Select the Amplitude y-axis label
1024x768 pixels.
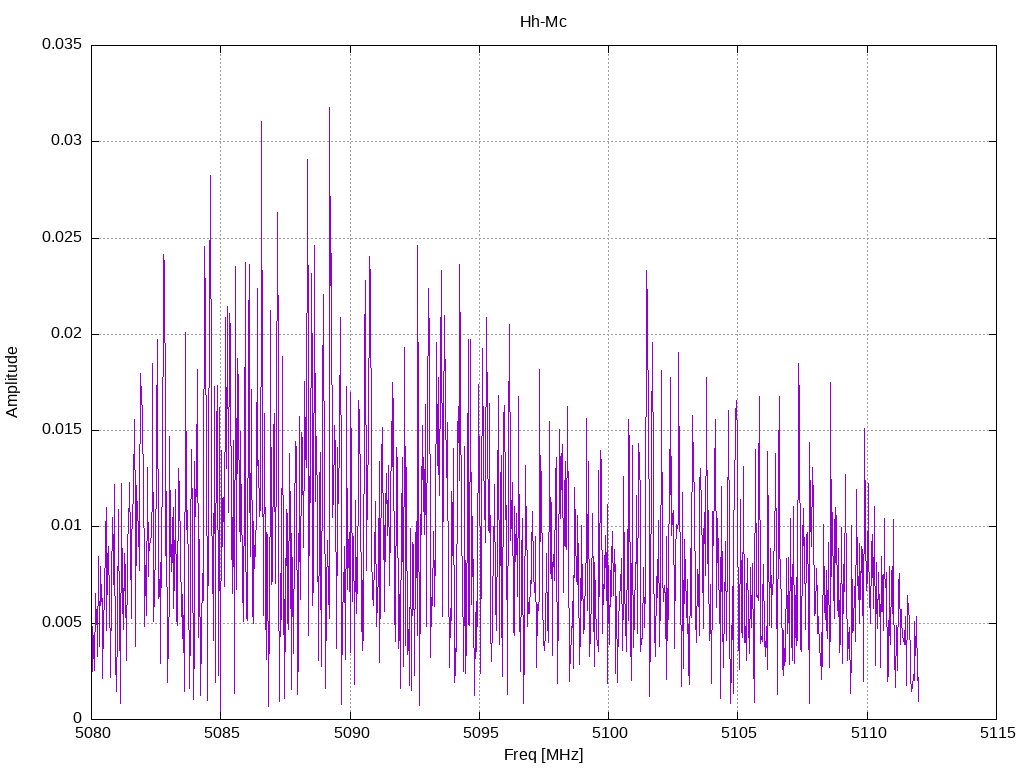click(x=13, y=382)
